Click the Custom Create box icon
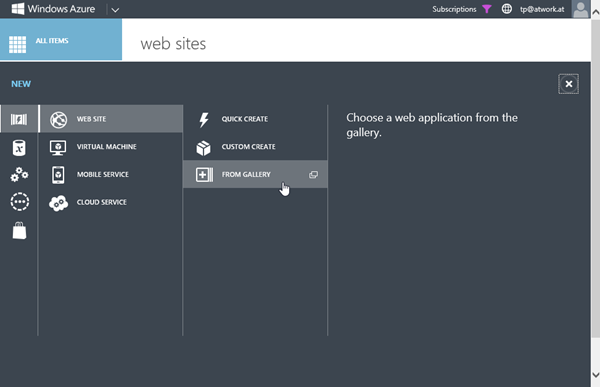 pyautogui.click(x=204, y=148)
